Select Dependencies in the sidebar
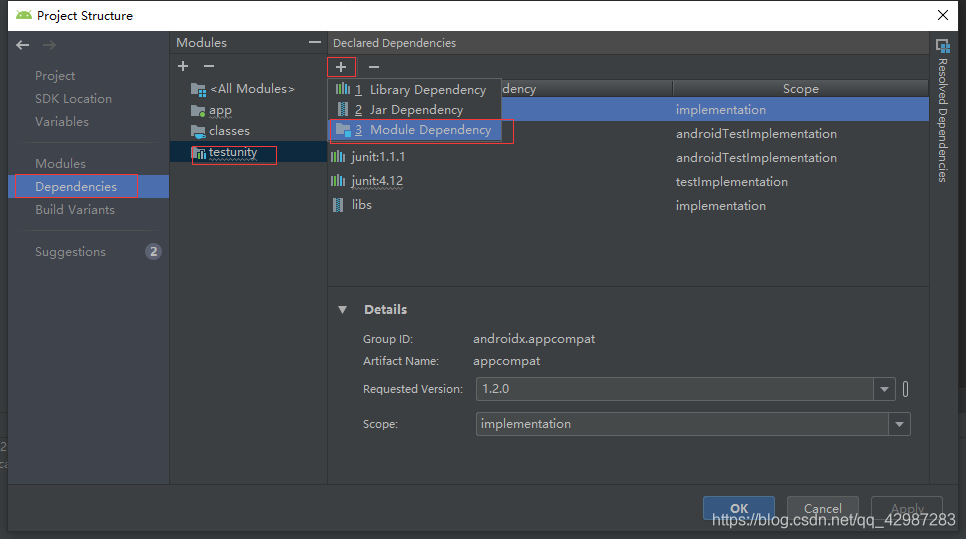966x539 pixels. [x=88, y=187]
